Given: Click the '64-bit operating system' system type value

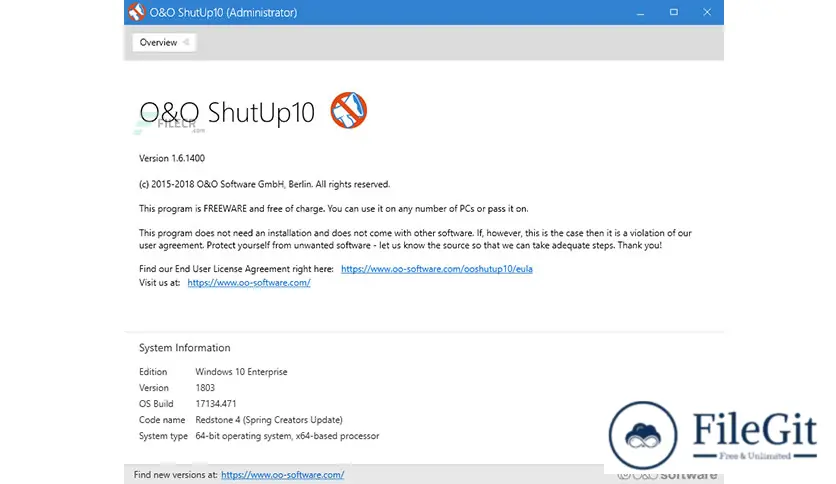Looking at the screenshot, I should pyautogui.click(x=287, y=435).
